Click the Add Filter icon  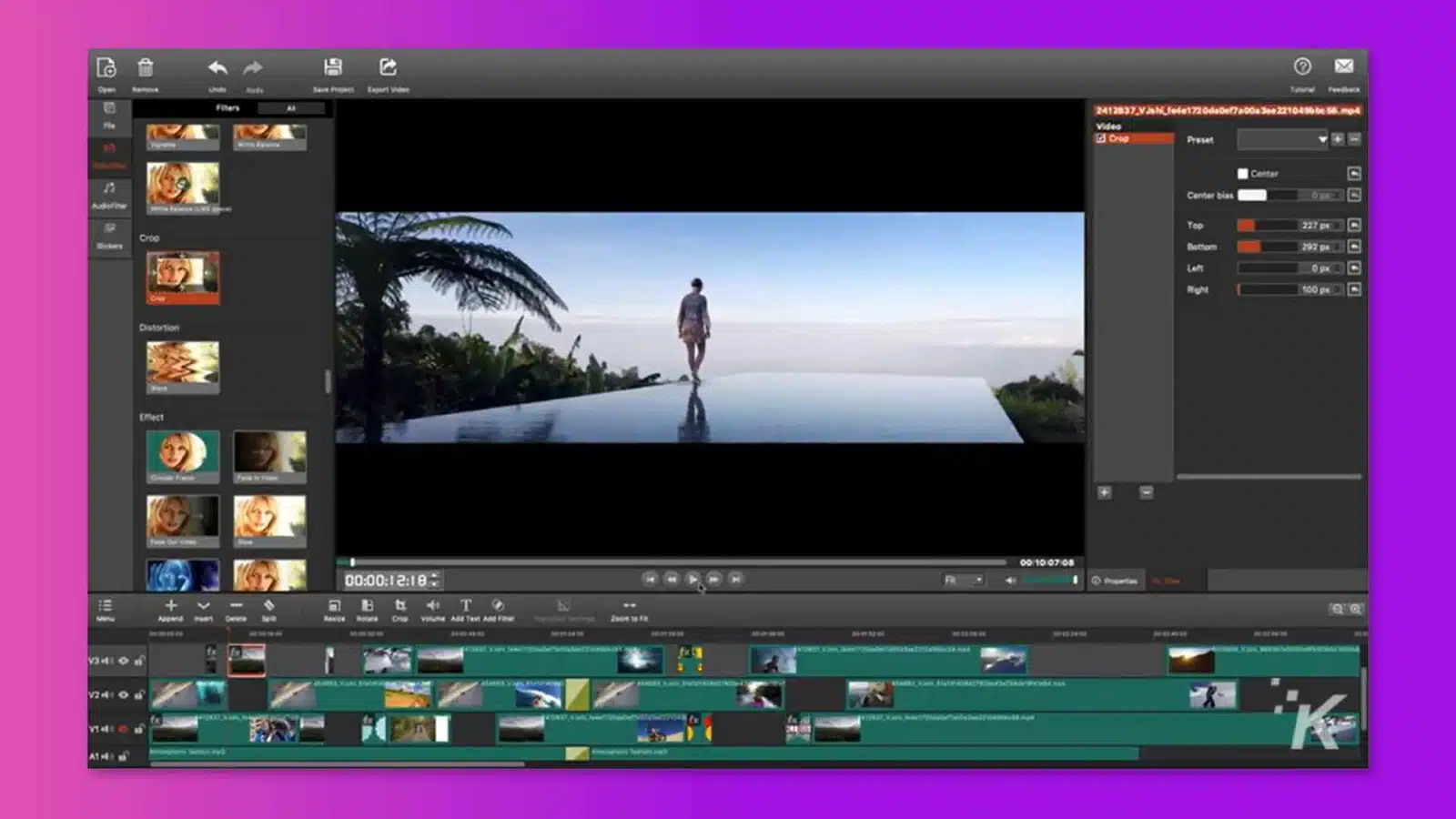(497, 608)
